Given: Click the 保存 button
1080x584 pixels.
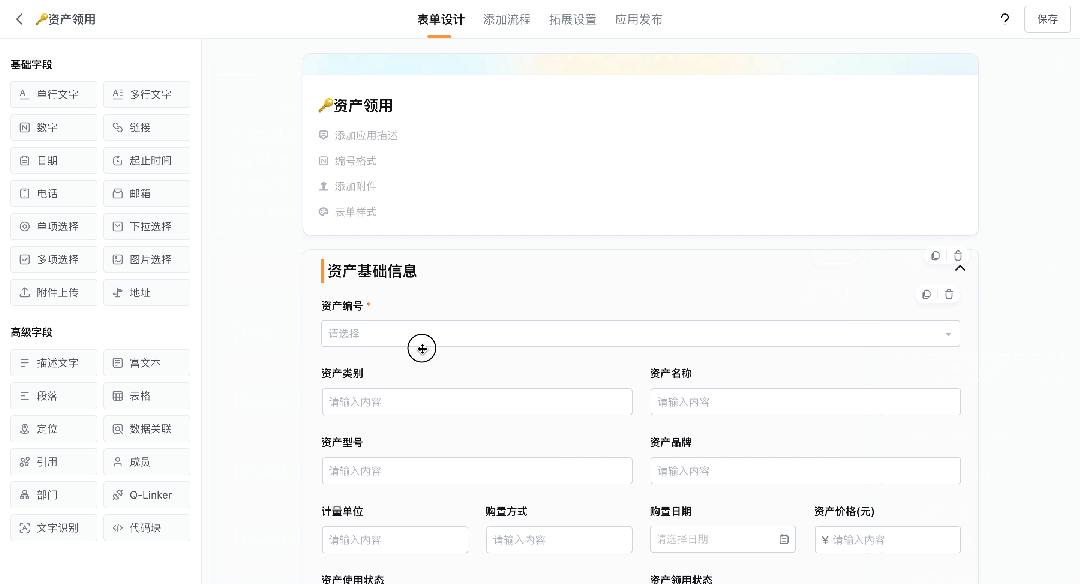Looking at the screenshot, I should click(x=1047, y=19).
